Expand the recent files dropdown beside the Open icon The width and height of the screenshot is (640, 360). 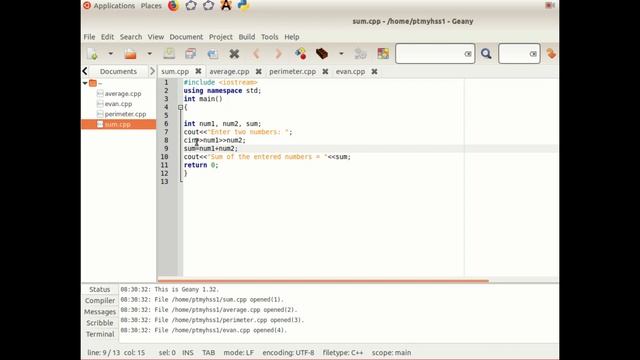tap(149, 53)
